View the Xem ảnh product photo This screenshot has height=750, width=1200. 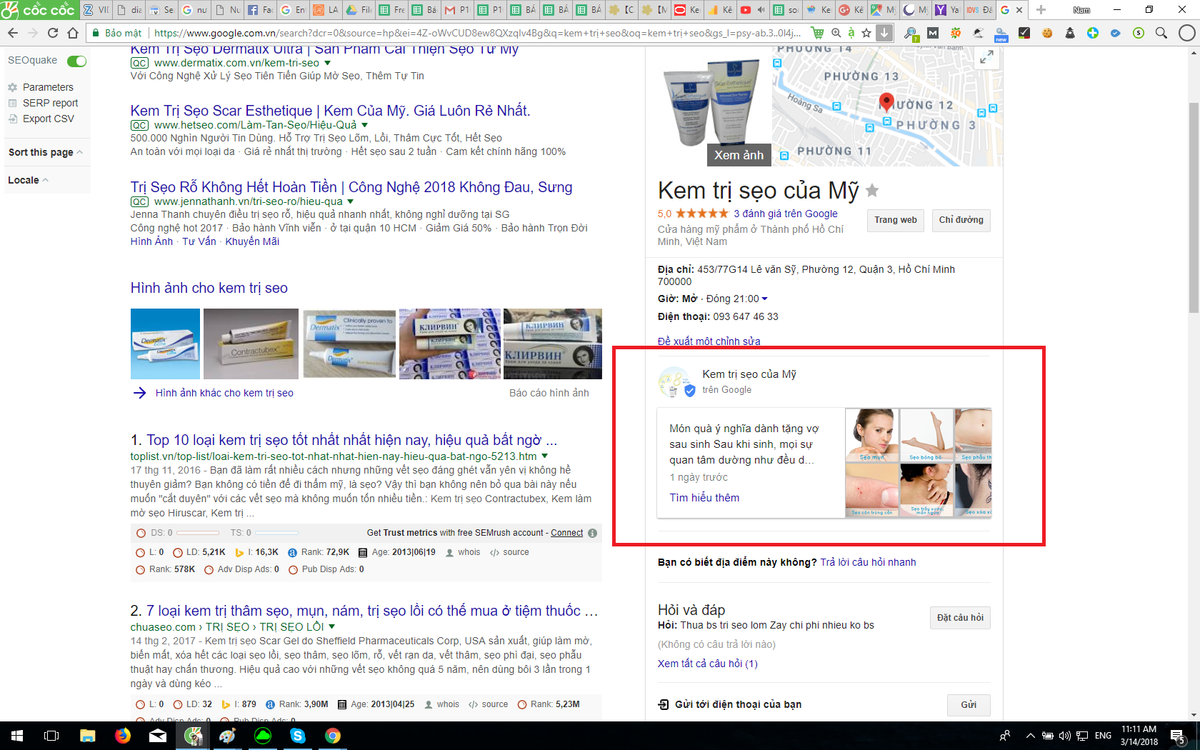pyautogui.click(x=739, y=155)
